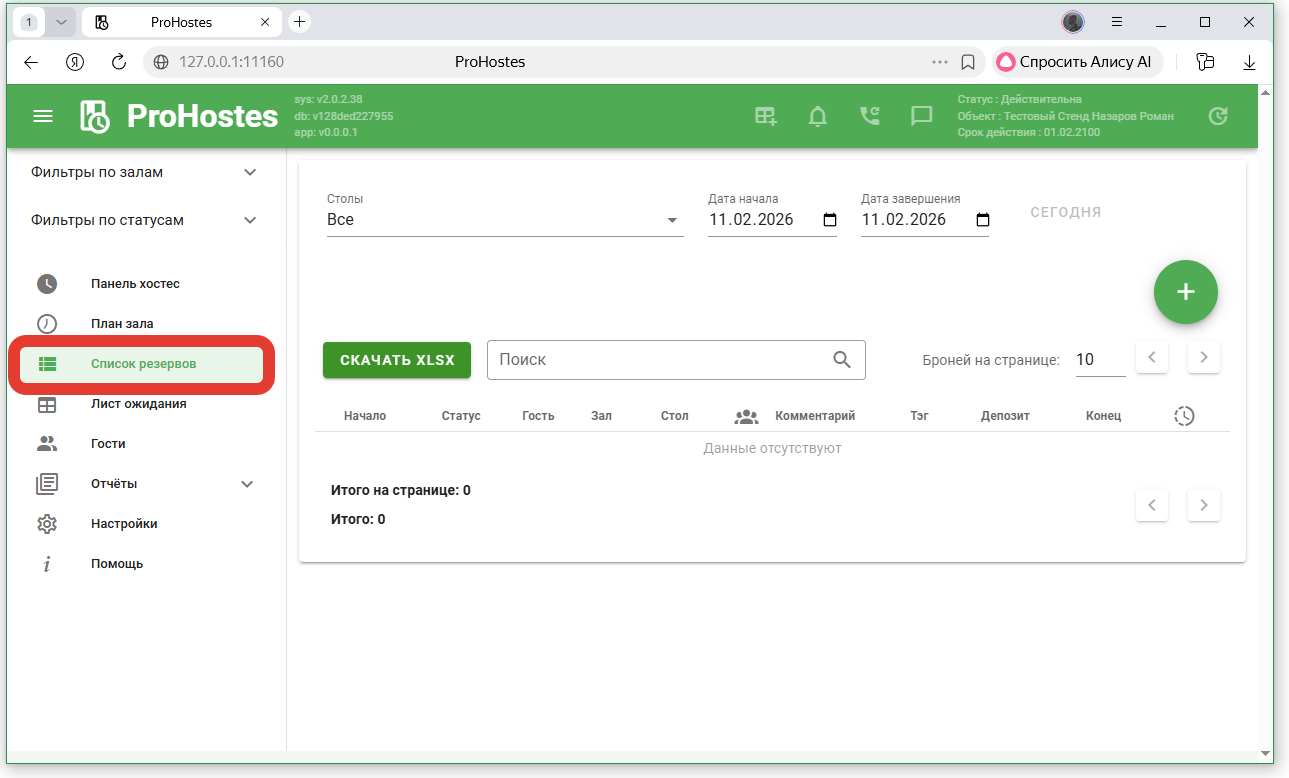The width and height of the screenshot is (1289, 778).
Task: Open Настройки in the sidebar
Action: (x=124, y=524)
